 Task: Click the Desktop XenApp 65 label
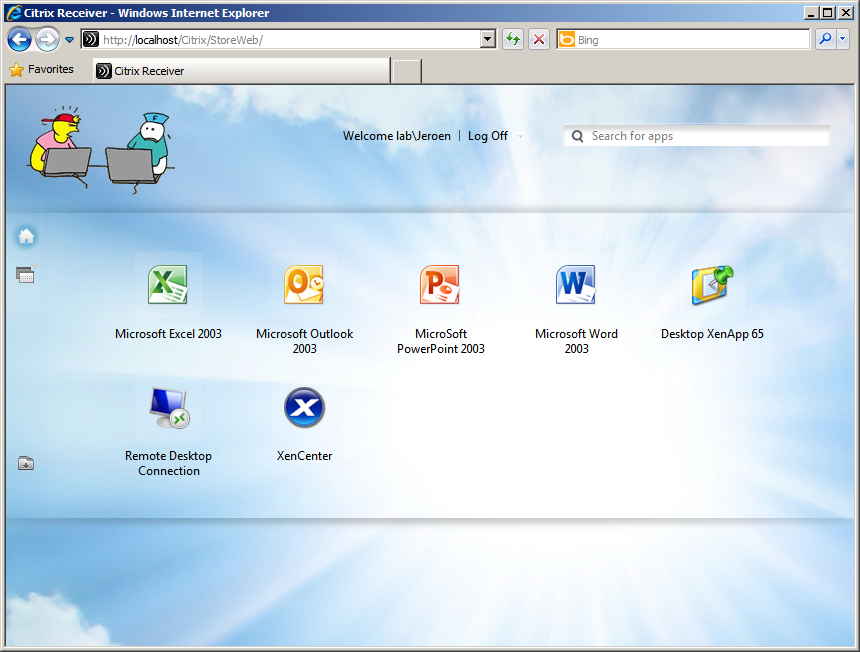(x=712, y=334)
